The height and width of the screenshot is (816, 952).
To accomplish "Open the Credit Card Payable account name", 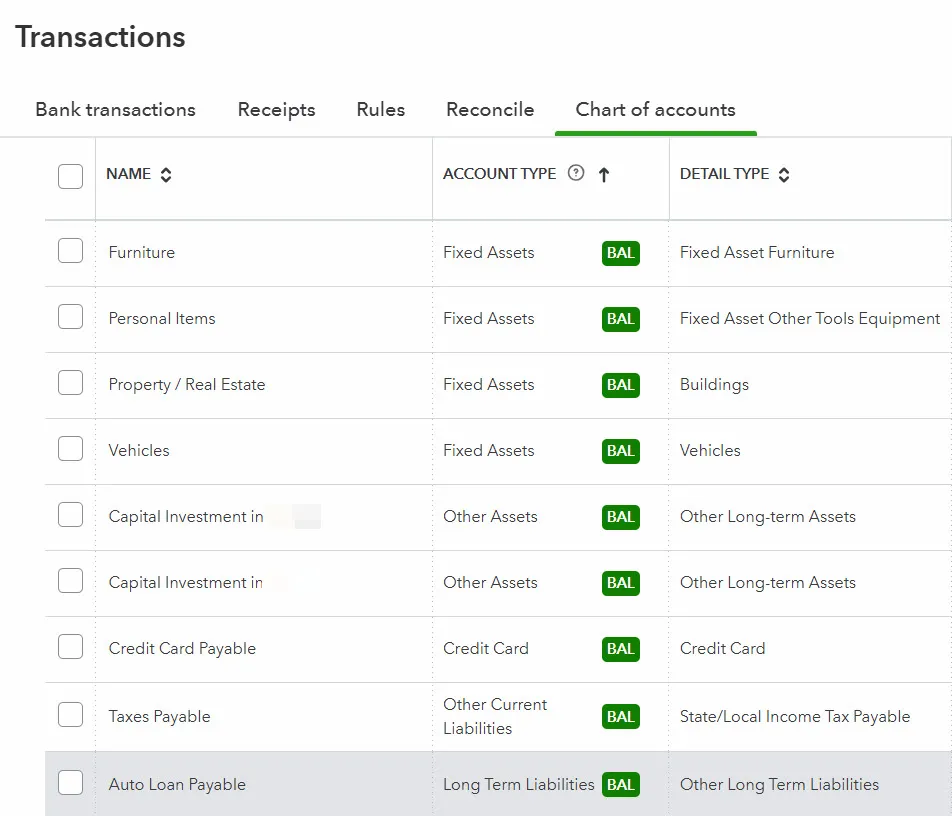I will [x=182, y=649].
